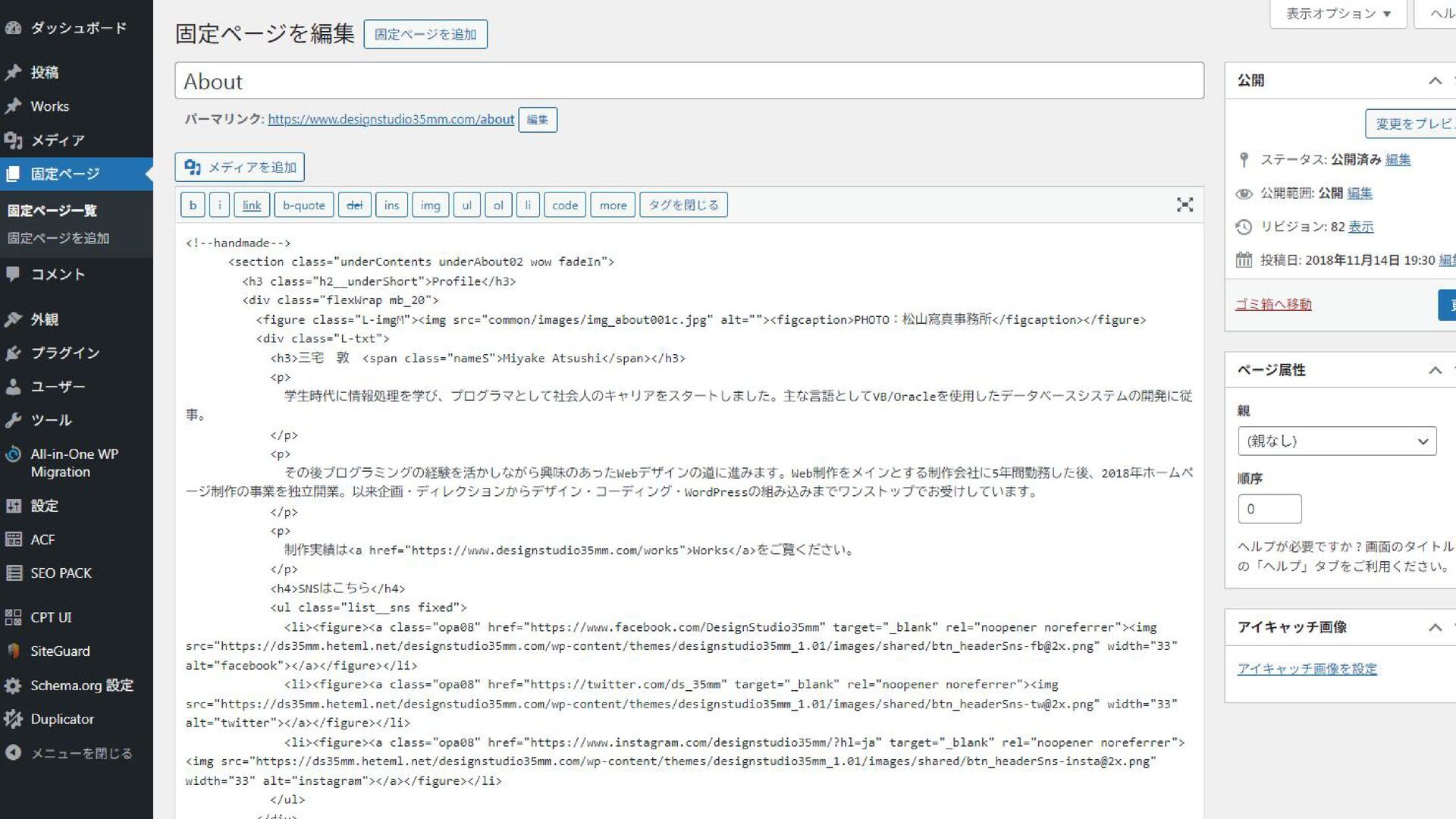Click the メディアを追加 button
Screen dimensions: 1456x819
tap(240, 168)
